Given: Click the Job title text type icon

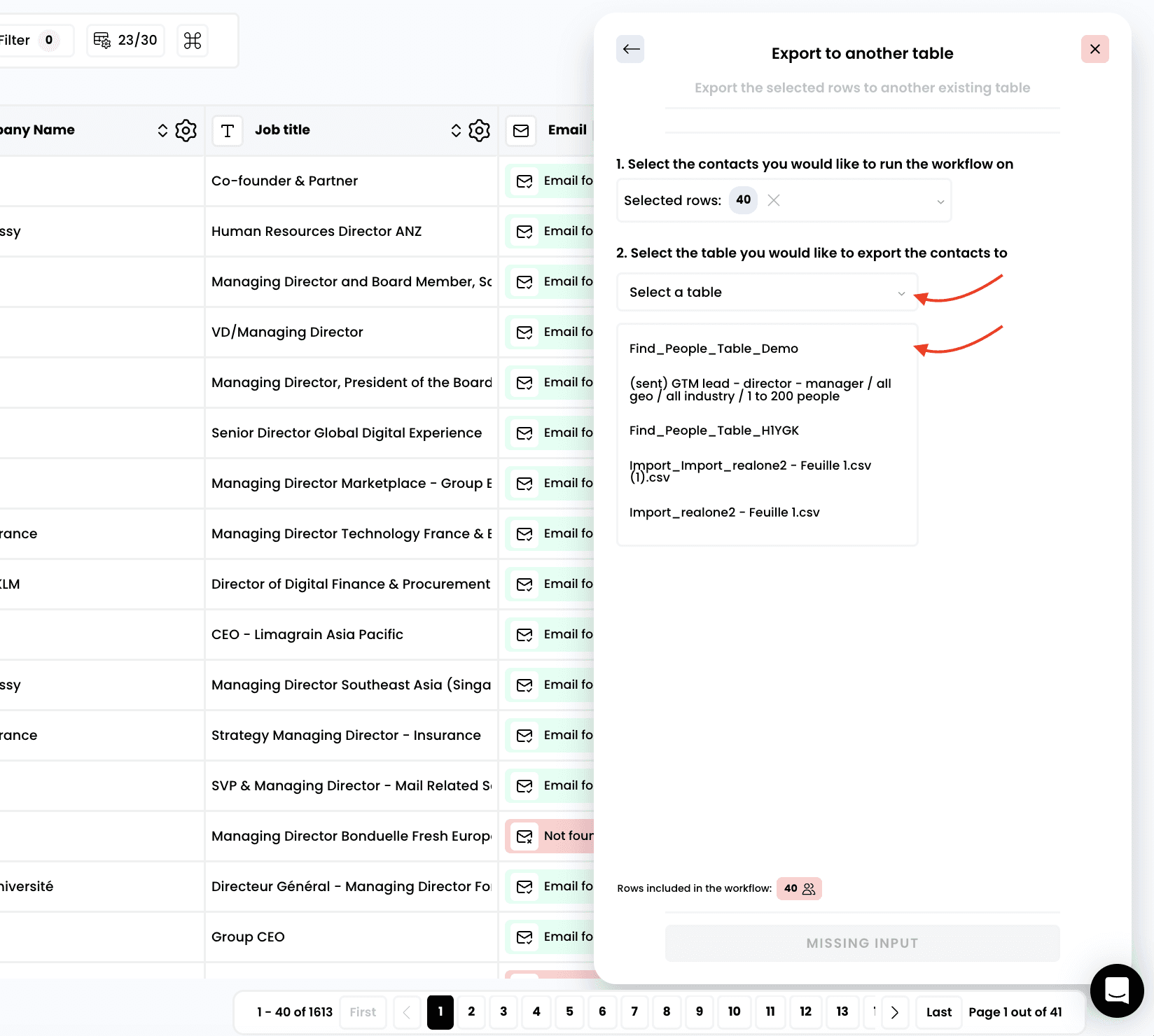Looking at the screenshot, I should (228, 131).
